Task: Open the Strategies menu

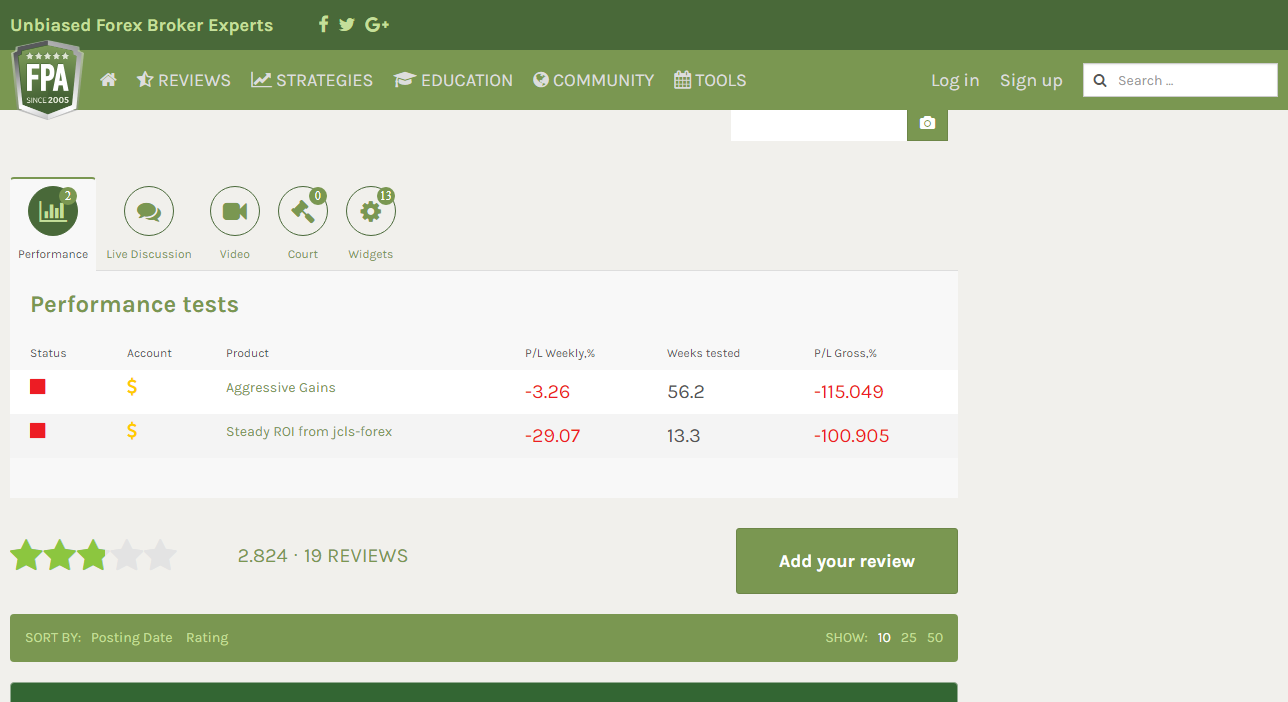Action: (x=312, y=80)
